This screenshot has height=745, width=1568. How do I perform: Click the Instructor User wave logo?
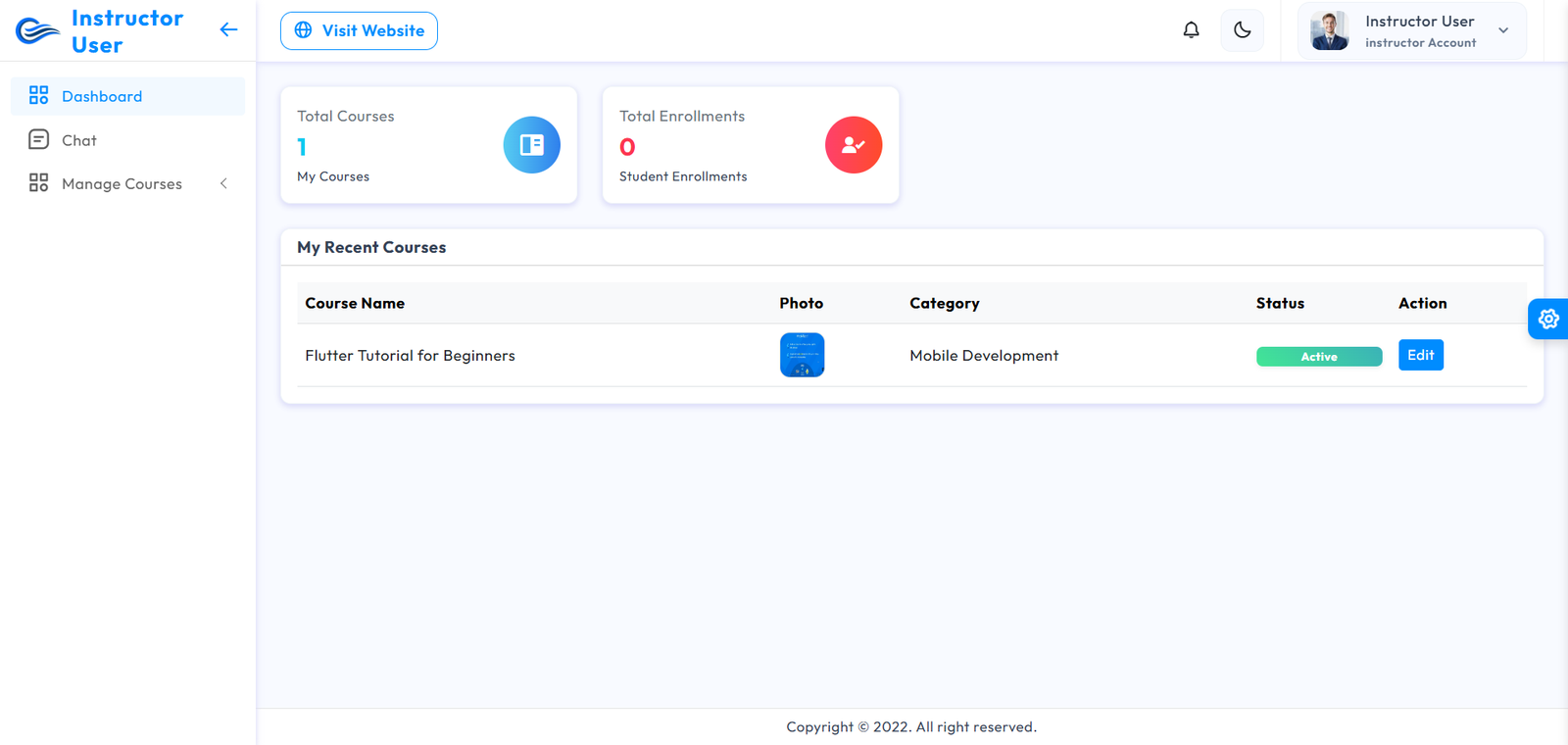pos(37,31)
